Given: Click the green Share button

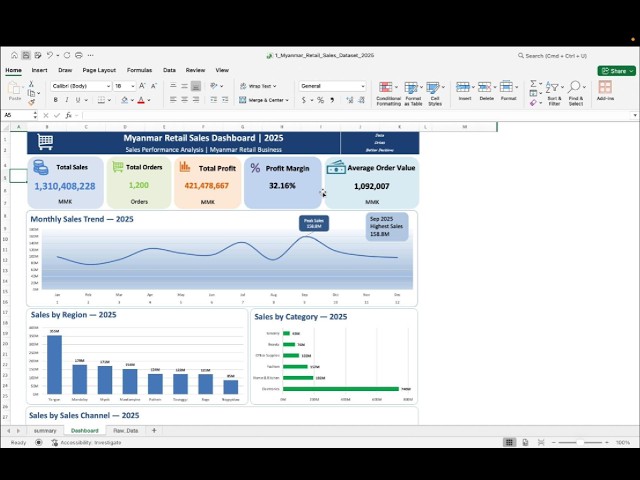Looking at the screenshot, I should [x=616, y=71].
